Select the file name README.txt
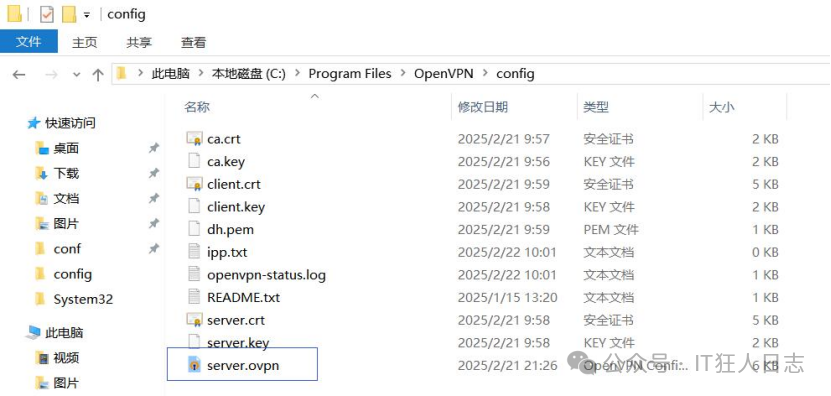The height and width of the screenshot is (396, 831). point(243,297)
